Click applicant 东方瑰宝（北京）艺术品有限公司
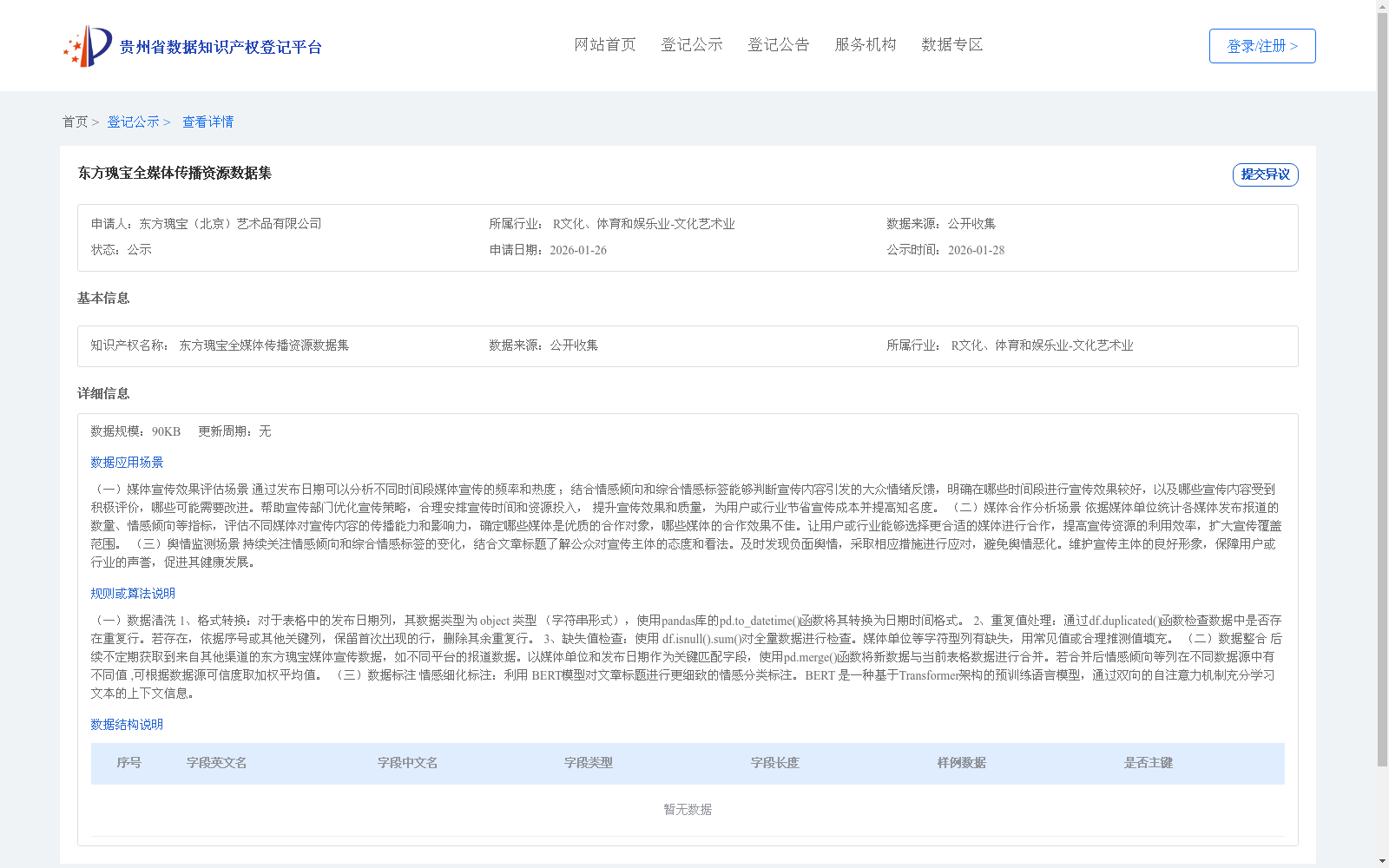 tap(230, 224)
